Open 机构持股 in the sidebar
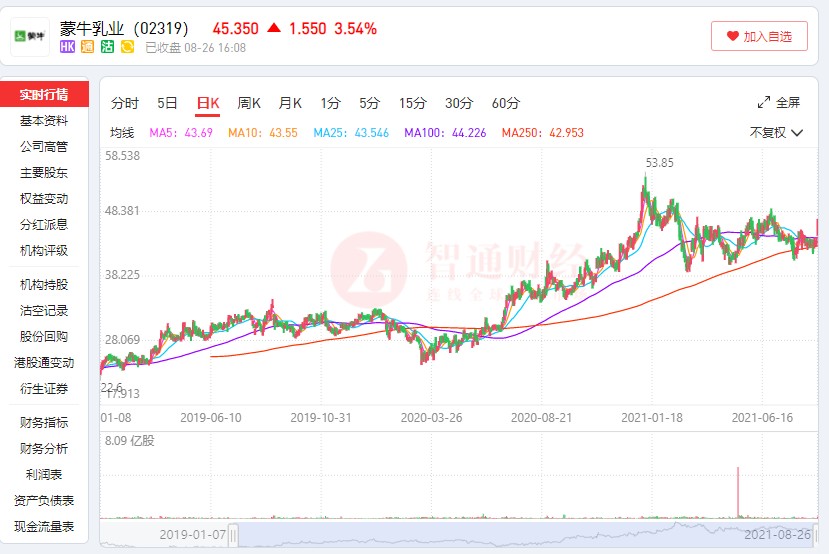Viewport: 829px width, 554px height. pos(44,284)
